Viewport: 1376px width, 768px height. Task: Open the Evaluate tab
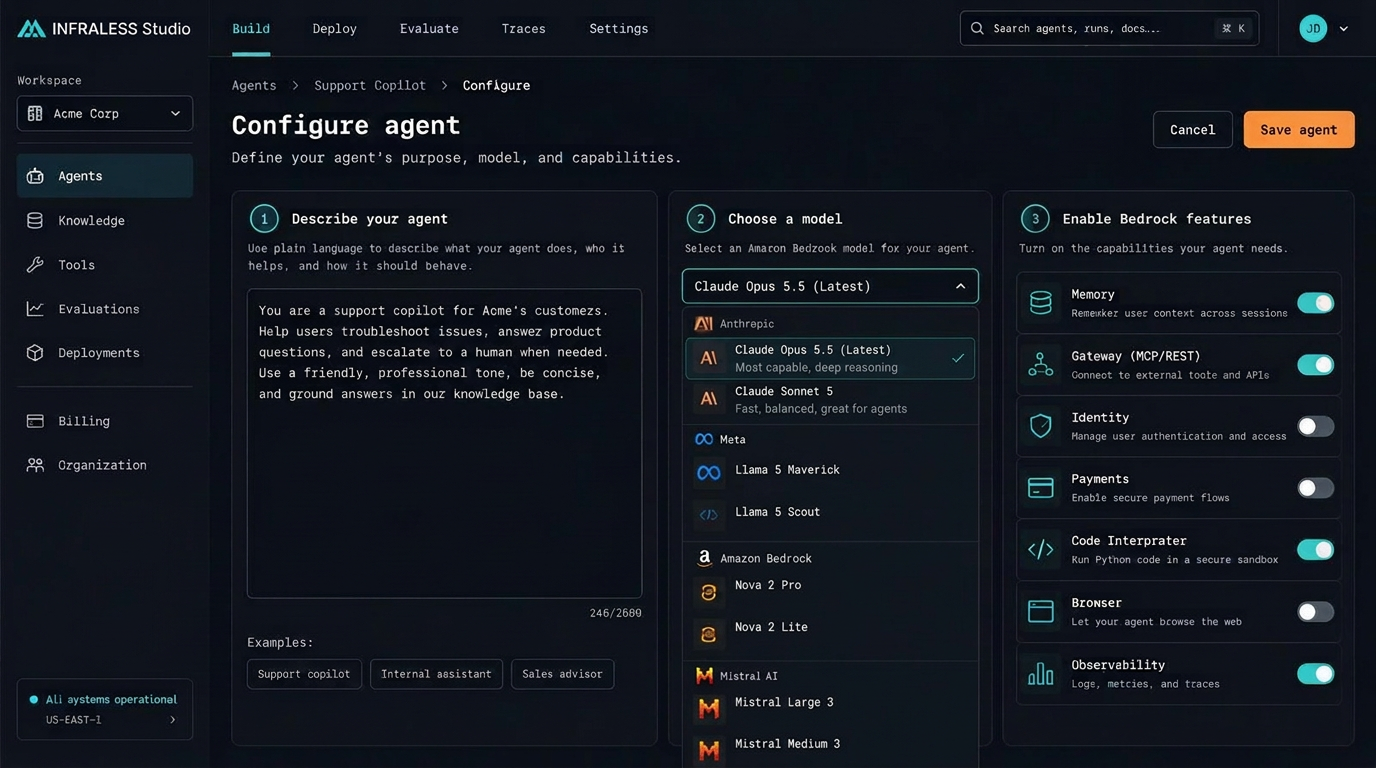pyautogui.click(x=429, y=29)
